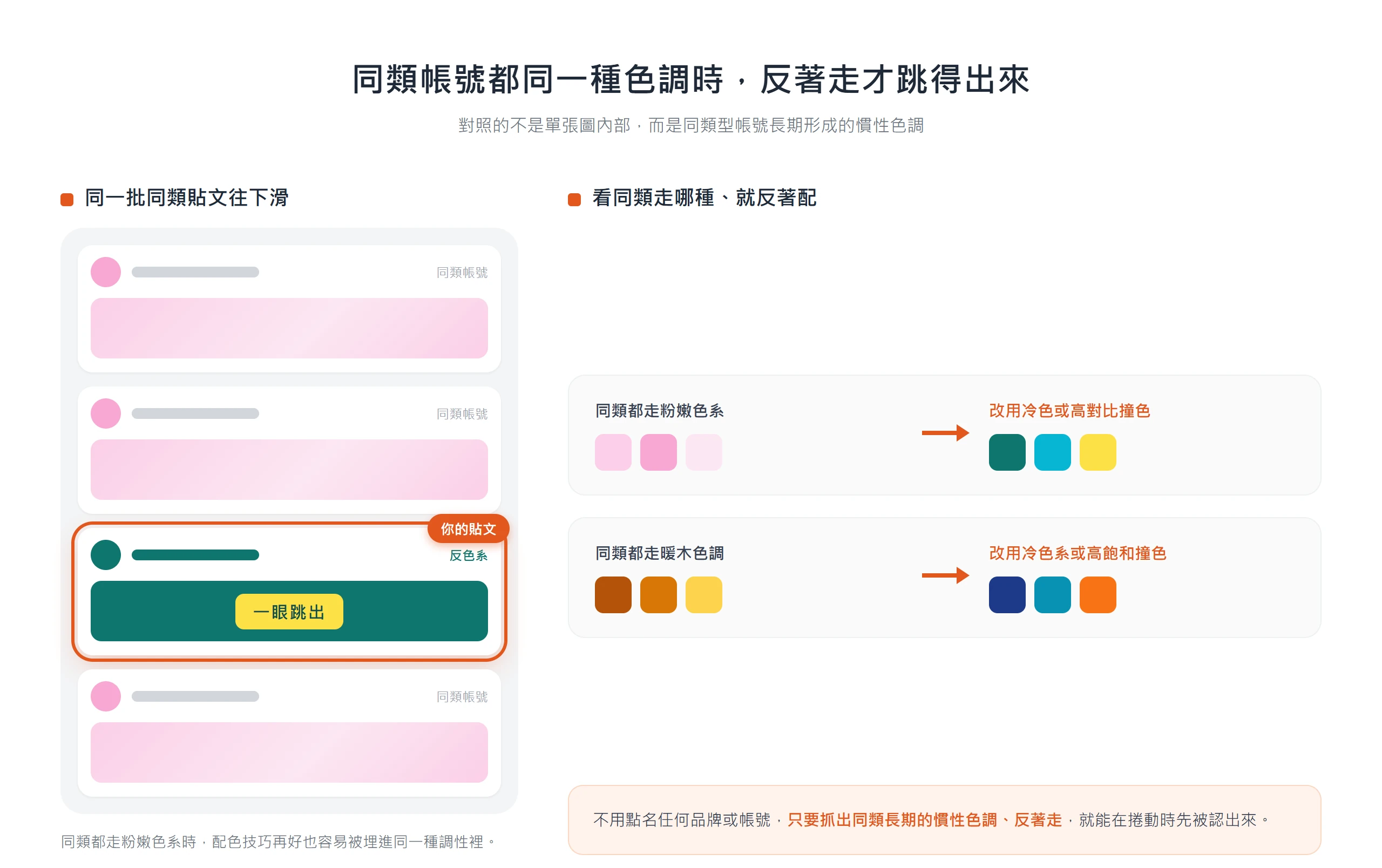The width and height of the screenshot is (1382, 868).
Task: Click the phrase 就能在捲動時先被認出來
Action: click(1168, 820)
